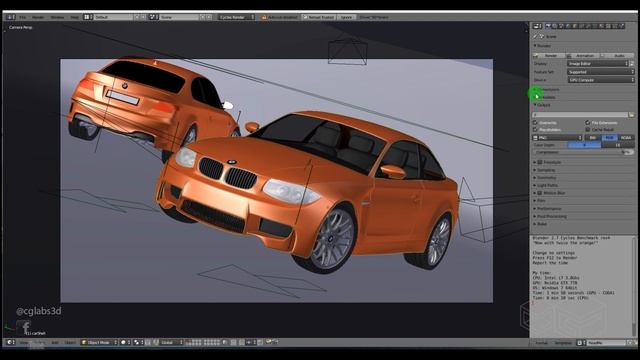Open the Properties editor type selector icon
This screenshot has height=360, width=640.
538,26
